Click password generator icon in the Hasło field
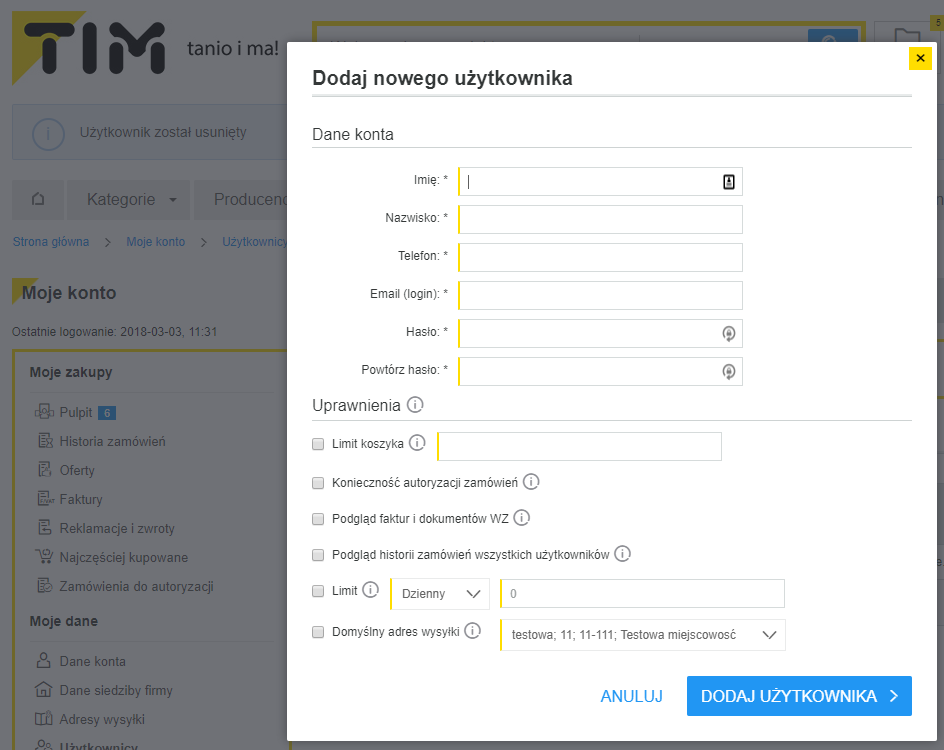This screenshot has width=944, height=750. [x=728, y=333]
